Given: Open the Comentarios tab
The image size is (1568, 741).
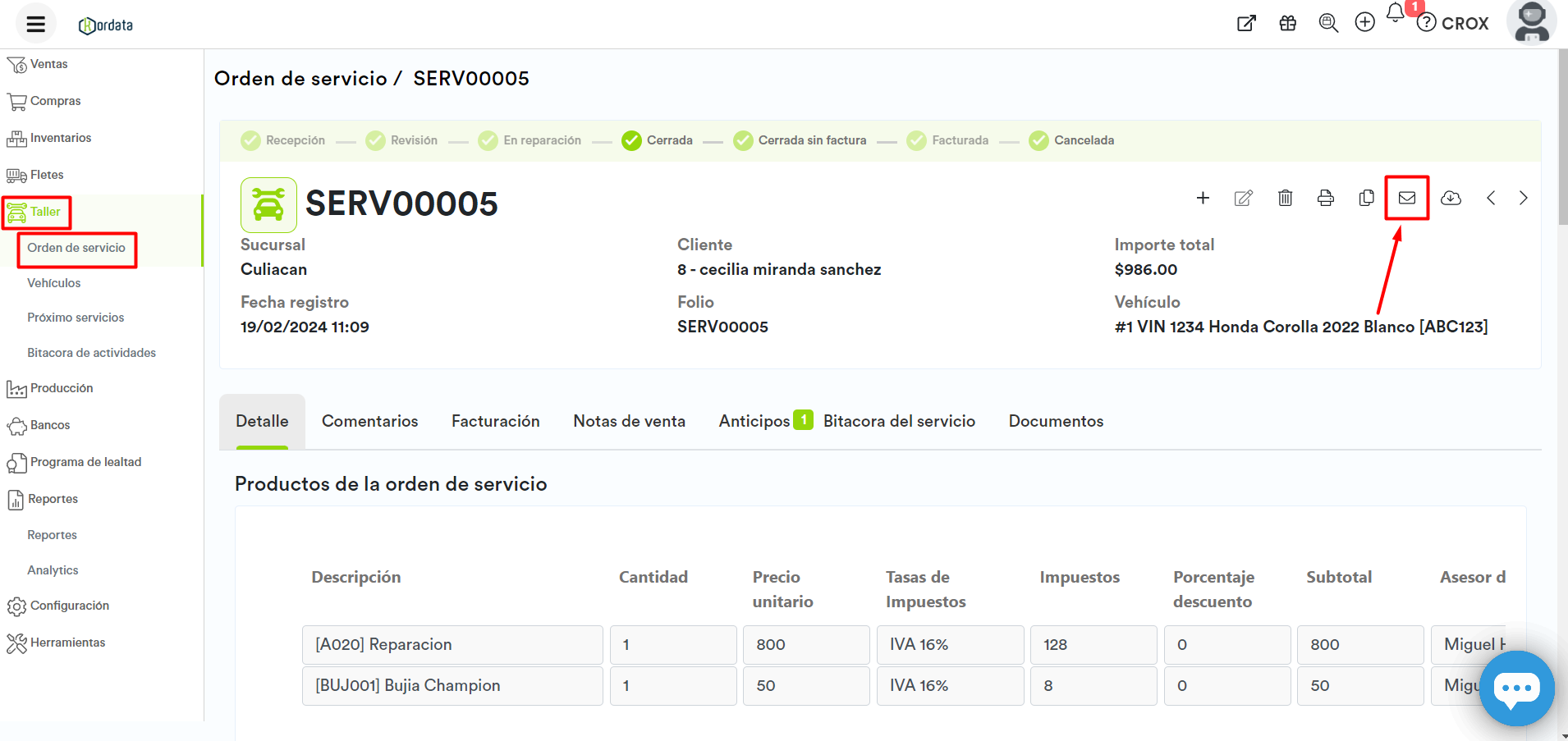Looking at the screenshot, I should click(x=370, y=421).
